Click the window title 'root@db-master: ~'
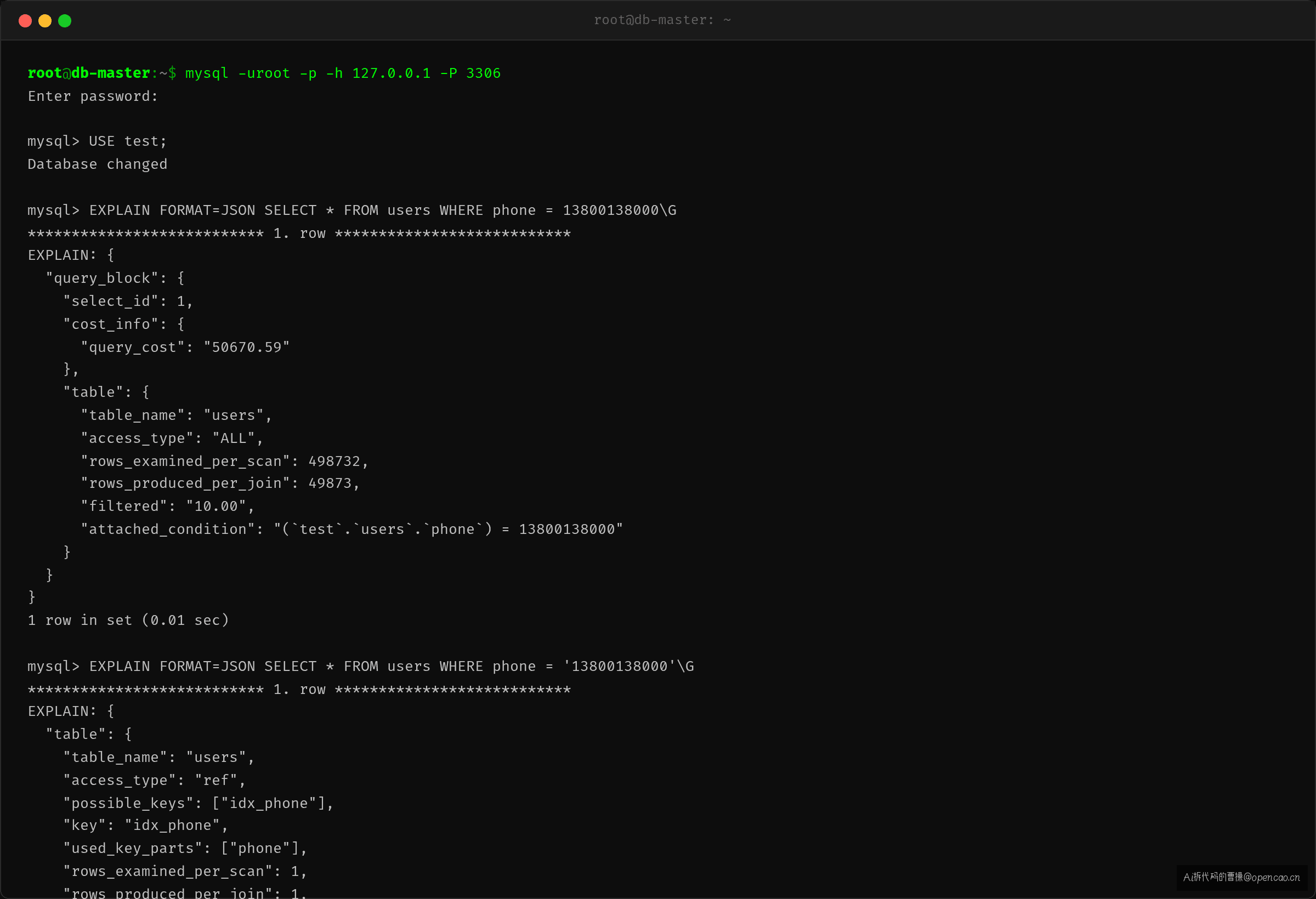Image resolution: width=1316 pixels, height=899 pixels. pyautogui.click(x=662, y=20)
